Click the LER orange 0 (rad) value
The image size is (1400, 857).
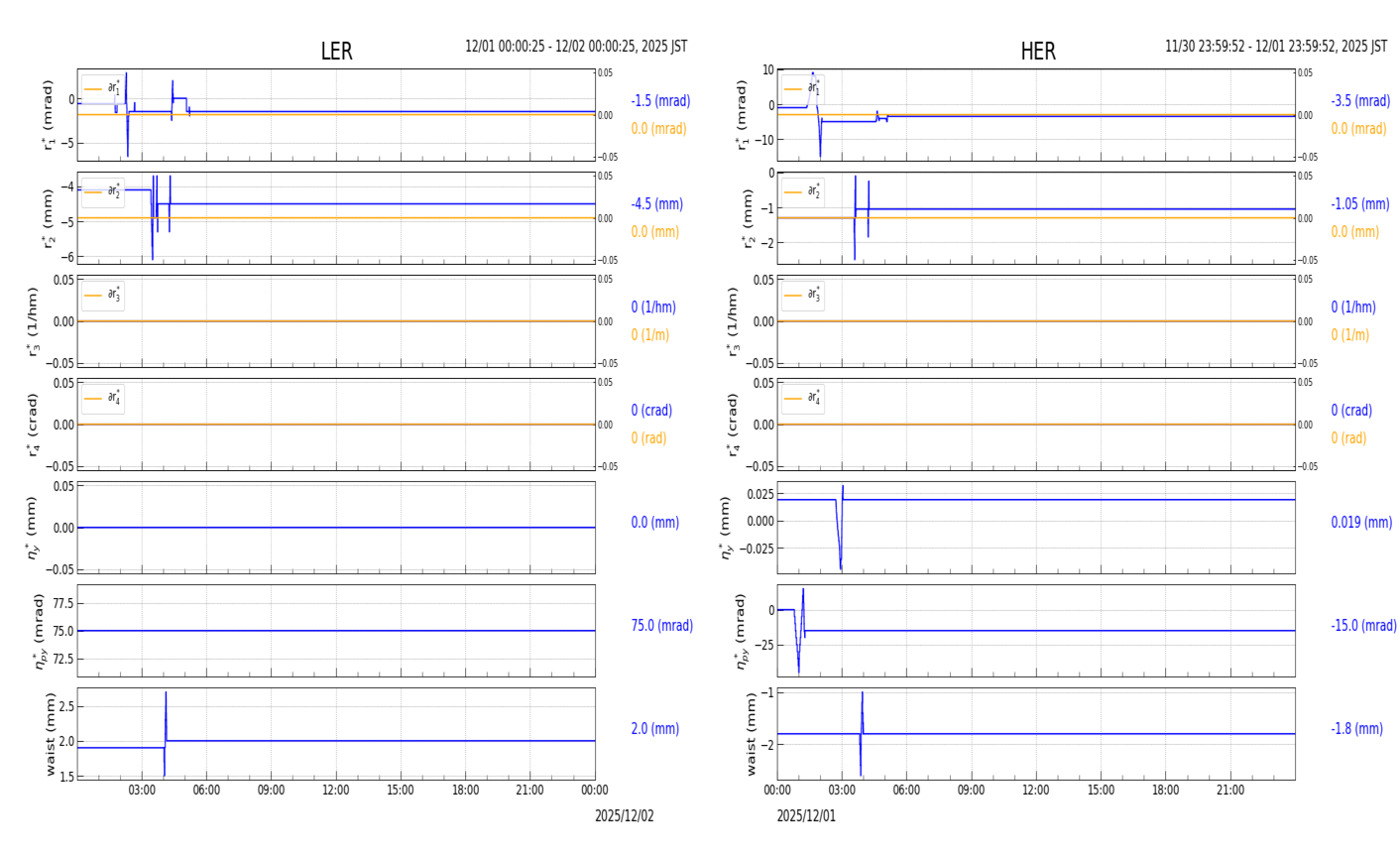pyautogui.click(x=648, y=438)
